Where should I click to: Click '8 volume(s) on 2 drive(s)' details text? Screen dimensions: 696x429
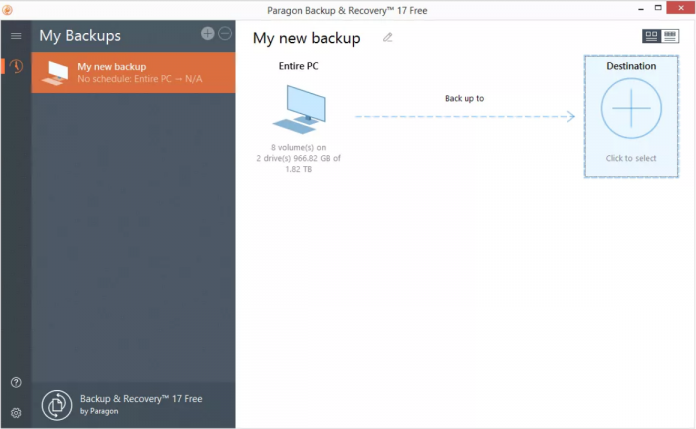(298, 158)
